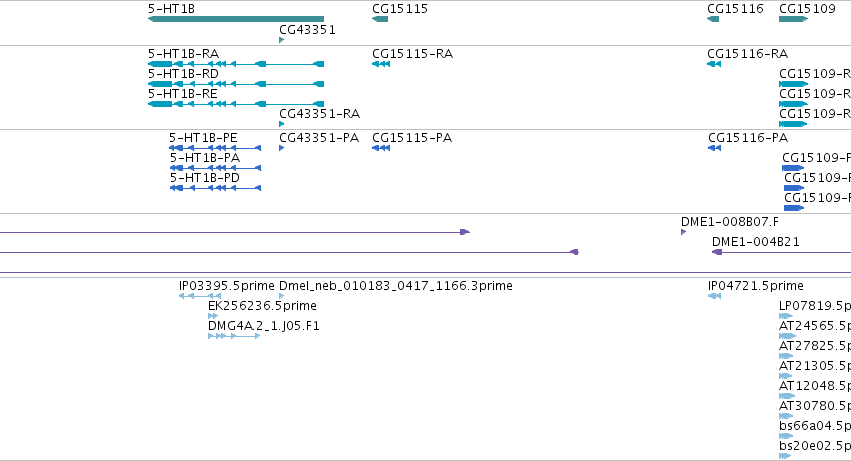851x461 pixels.
Task: Click the LP07819.5p EST arrow
Action: pyautogui.click(x=786, y=316)
